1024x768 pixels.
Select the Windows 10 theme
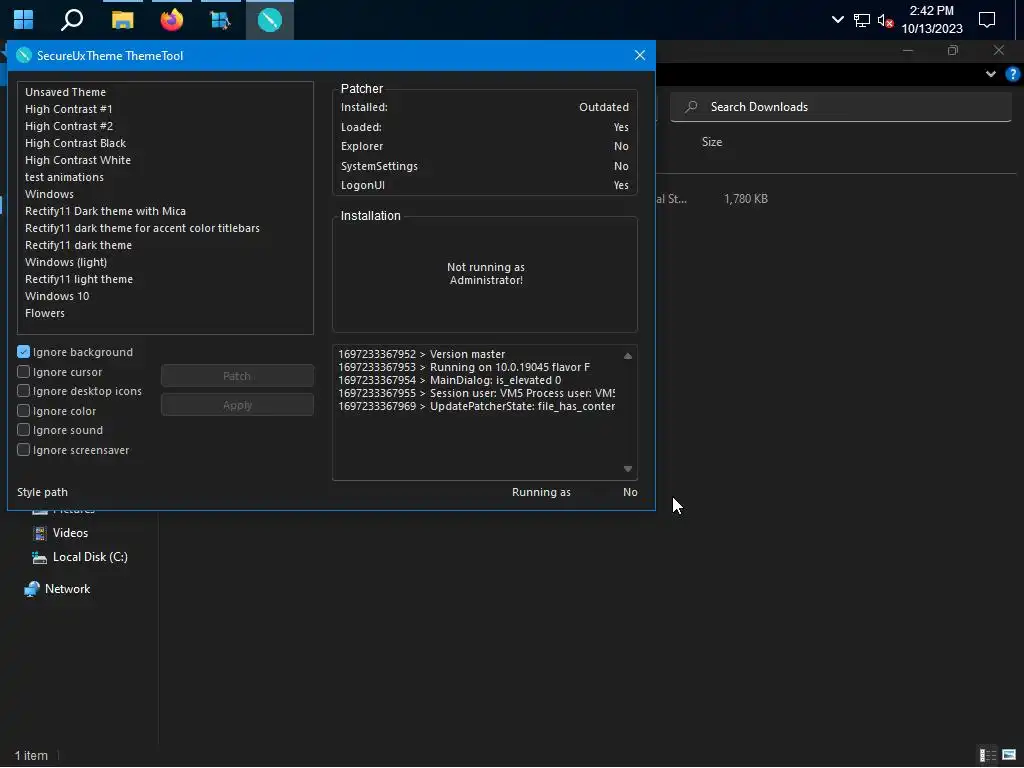click(x=57, y=296)
